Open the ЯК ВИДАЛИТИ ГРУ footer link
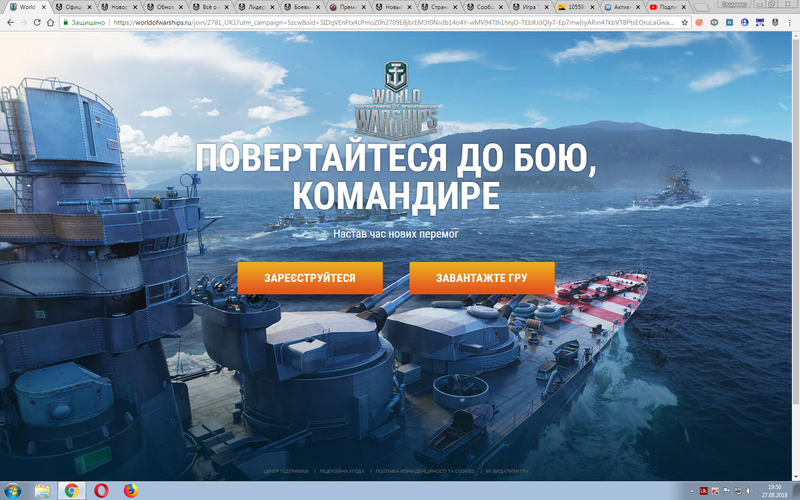 click(x=507, y=471)
